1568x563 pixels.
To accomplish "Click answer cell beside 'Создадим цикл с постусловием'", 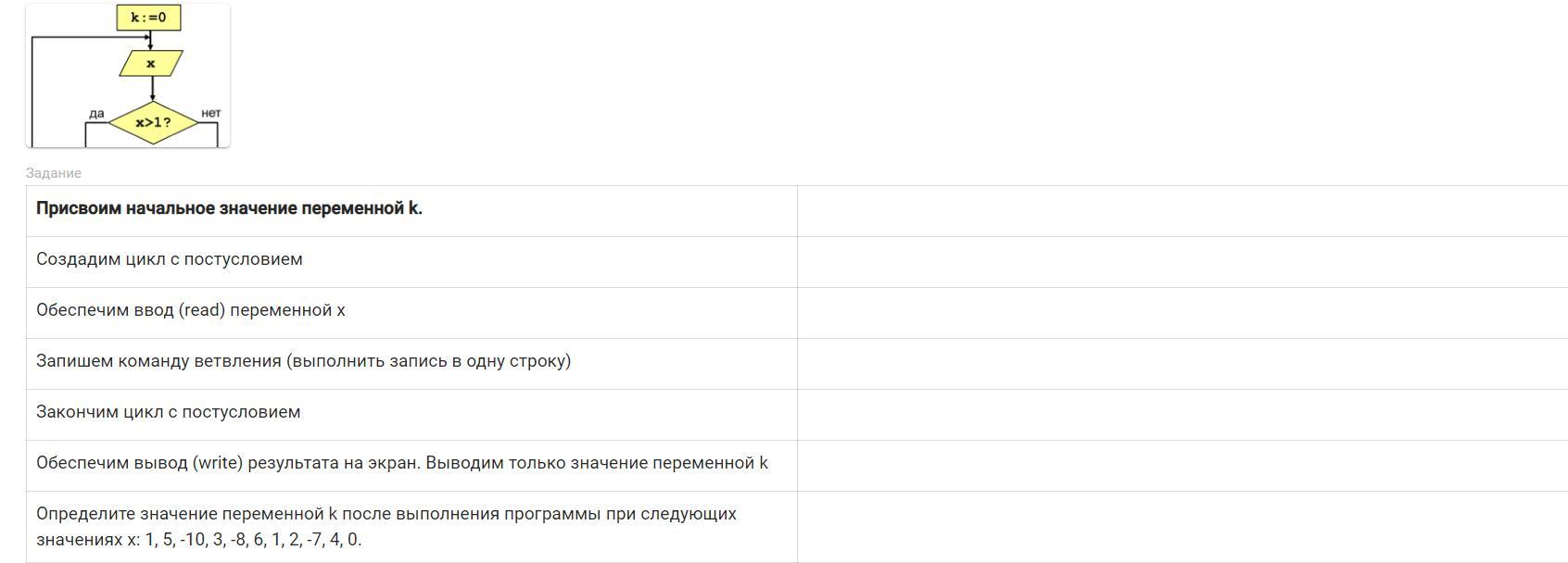I will pyautogui.click(x=1182, y=261).
